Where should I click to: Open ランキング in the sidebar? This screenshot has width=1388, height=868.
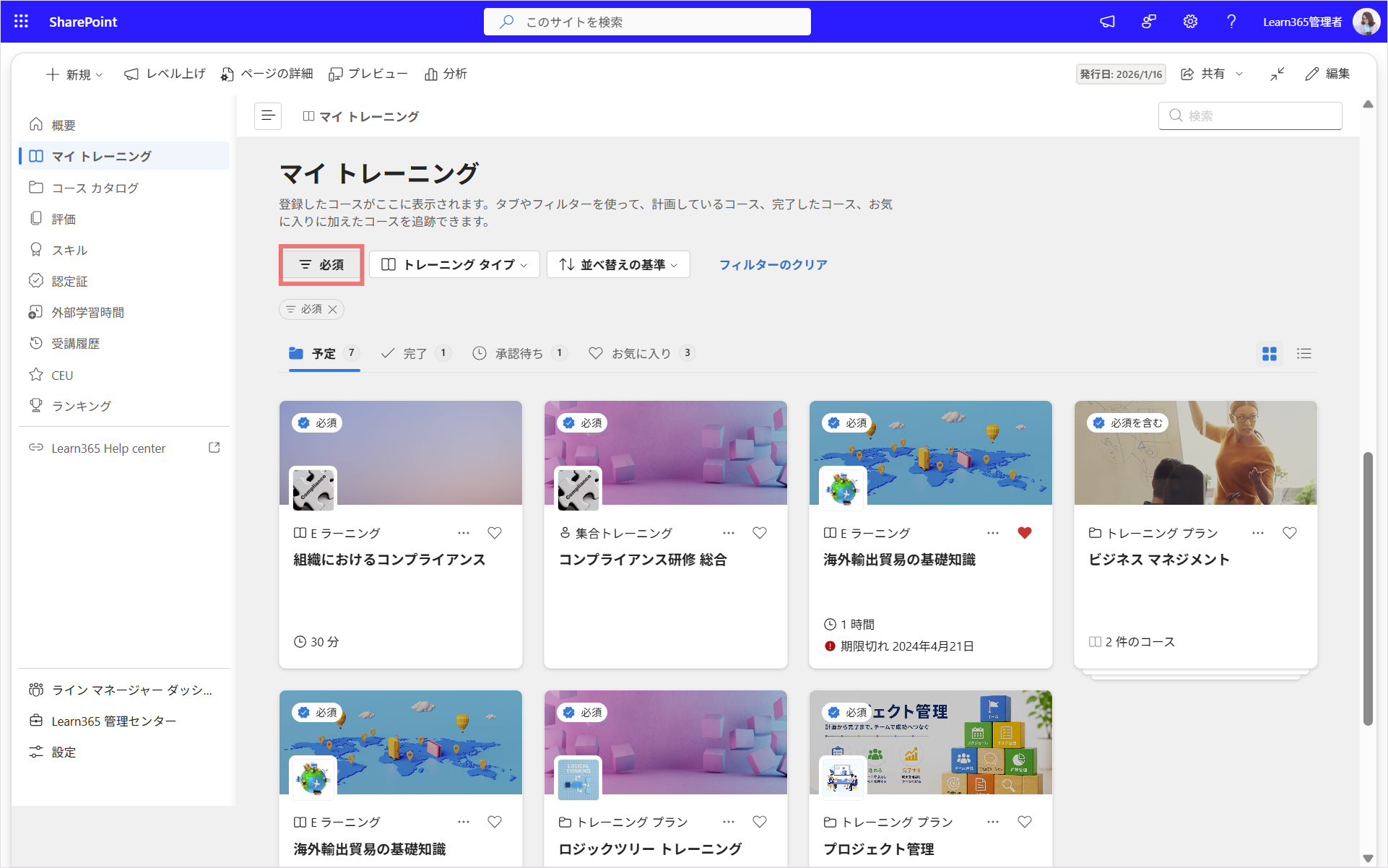[x=124, y=406]
